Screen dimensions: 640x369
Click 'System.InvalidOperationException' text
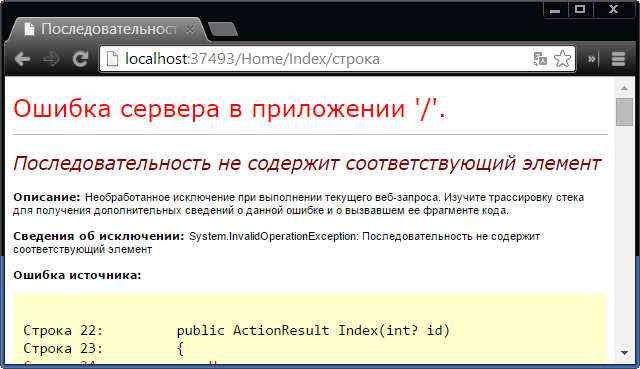pyautogui.click(x=273, y=236)
